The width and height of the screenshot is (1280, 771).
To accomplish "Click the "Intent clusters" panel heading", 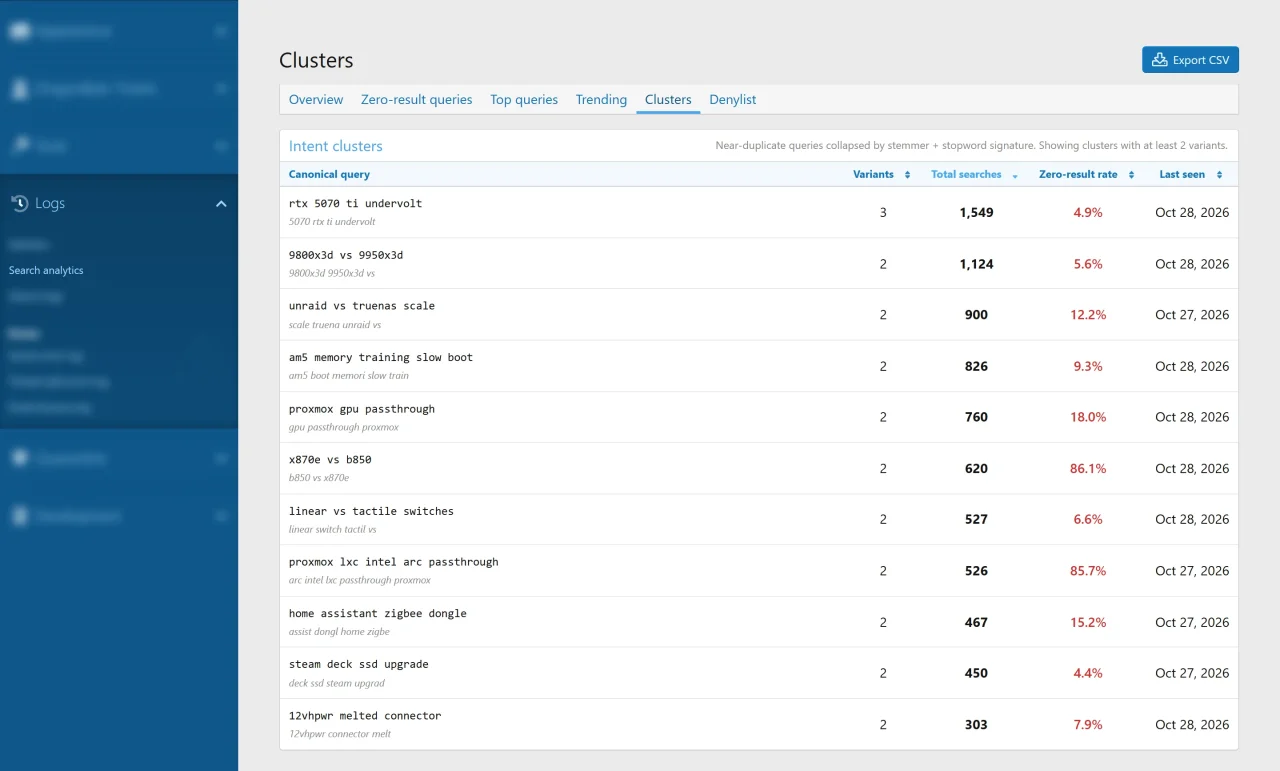I will [x=336, y=146].
